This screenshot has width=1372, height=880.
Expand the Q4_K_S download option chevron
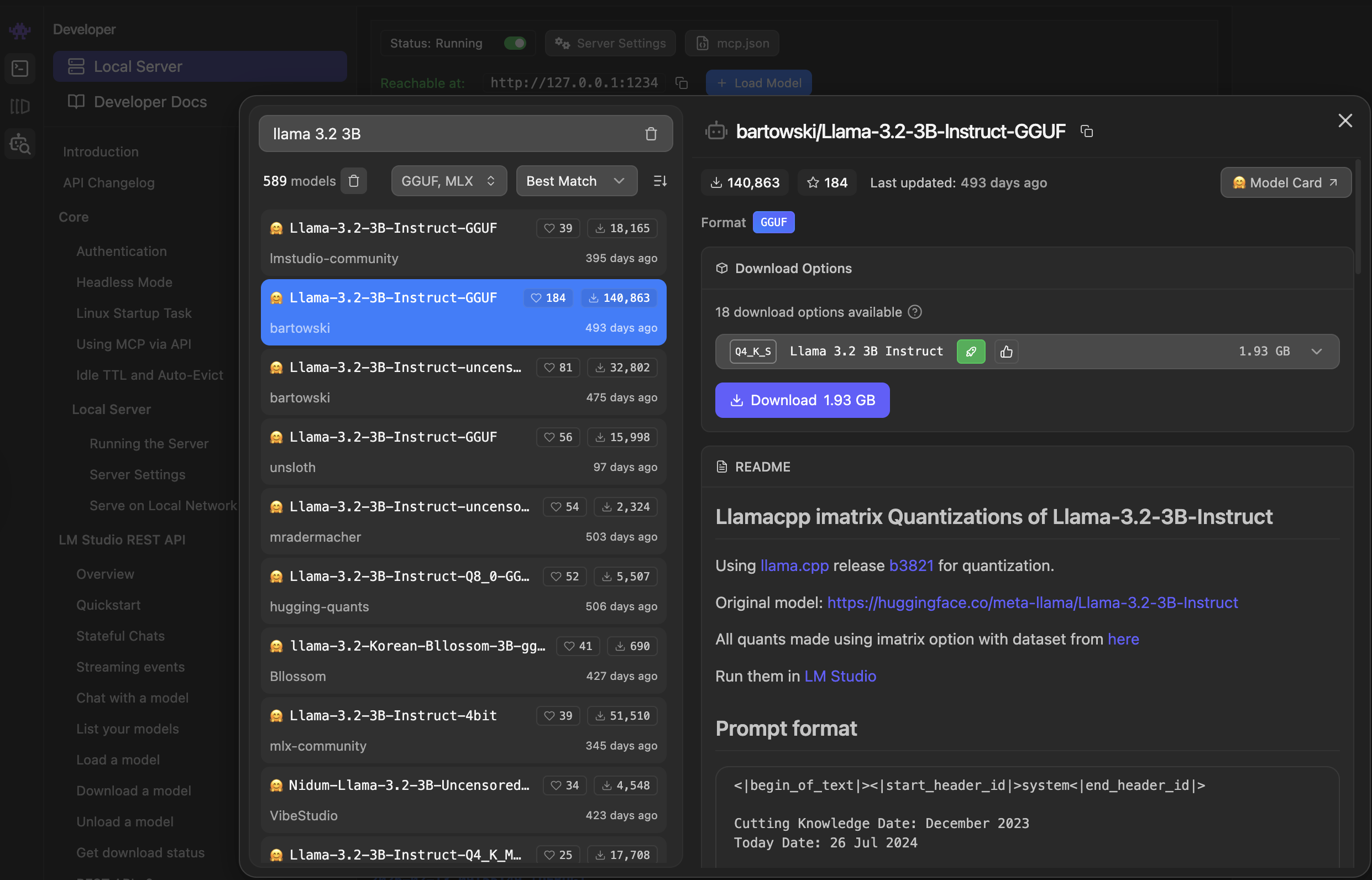[x=1316, y=352]
